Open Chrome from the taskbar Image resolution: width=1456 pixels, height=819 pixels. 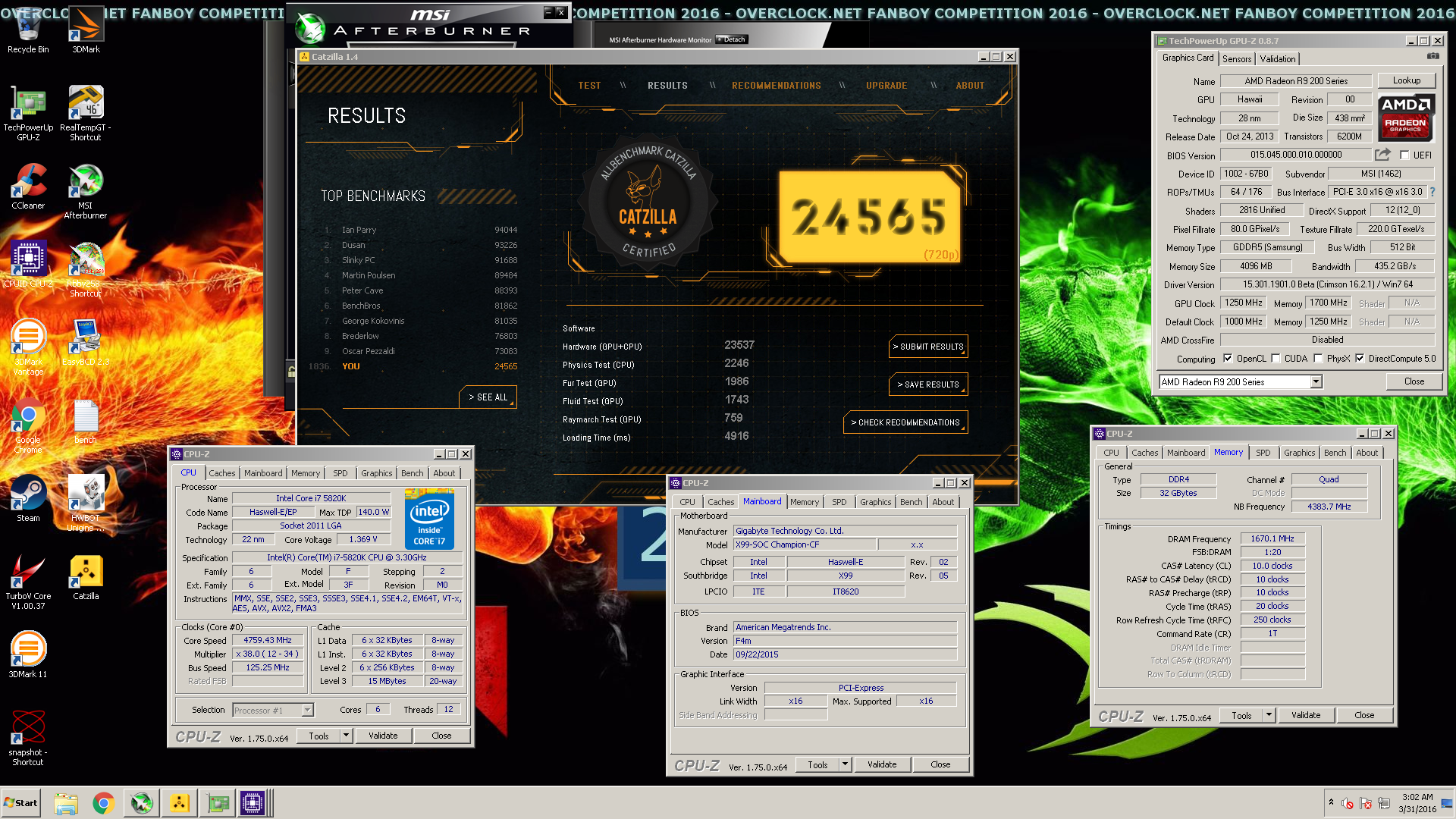[104, 803]
